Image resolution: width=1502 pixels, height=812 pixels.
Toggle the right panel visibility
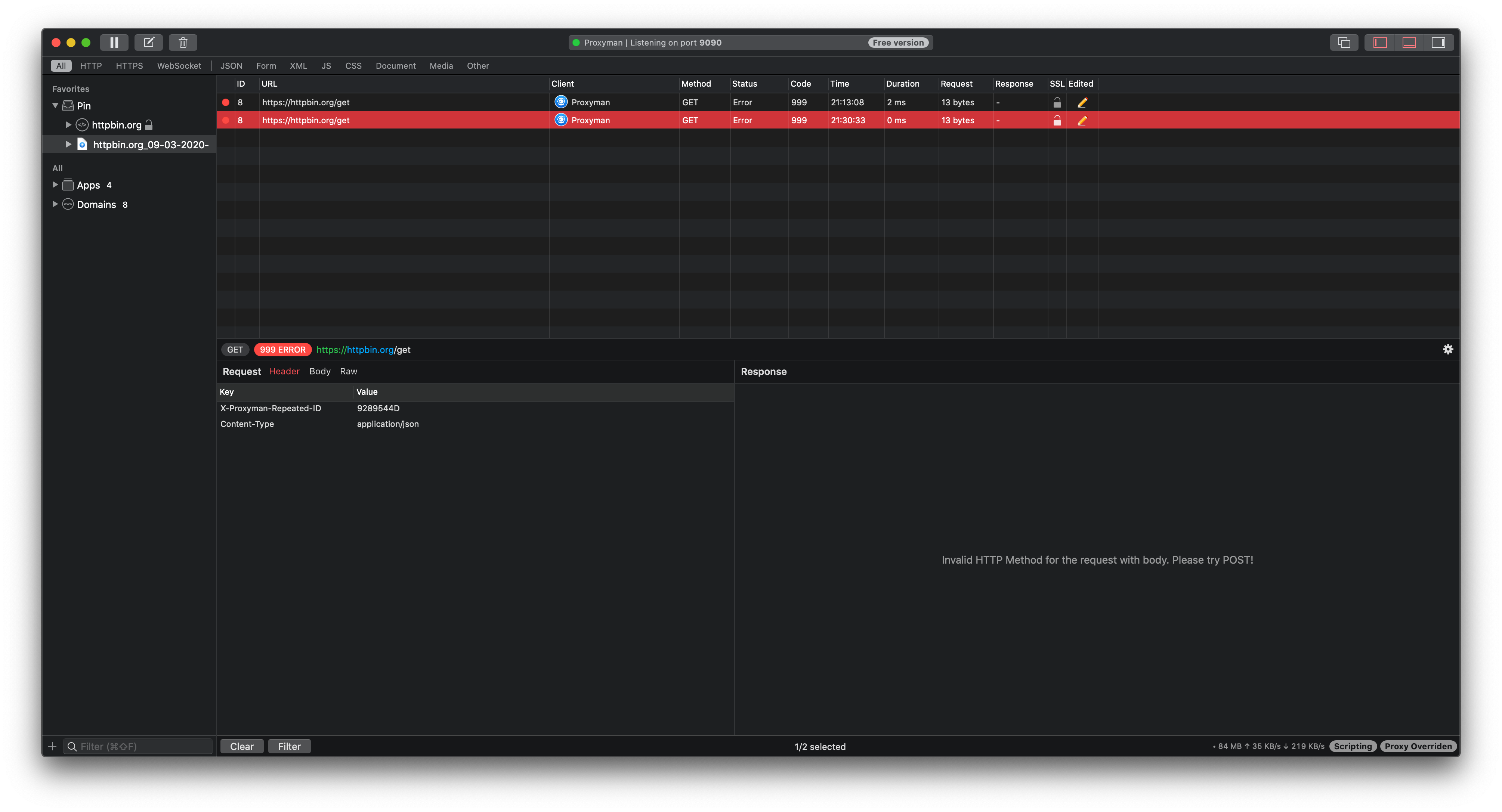click(x=1438, y=42)
